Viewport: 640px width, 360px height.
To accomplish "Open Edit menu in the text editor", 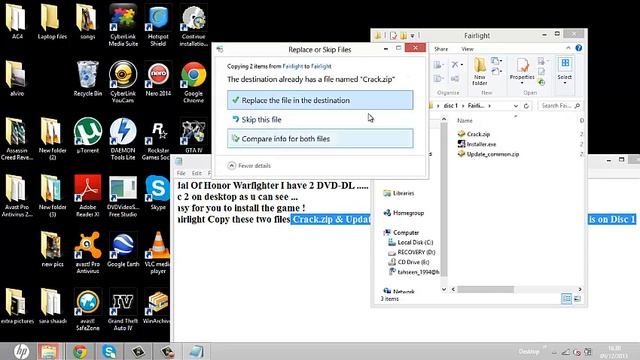I will [197, 173].
